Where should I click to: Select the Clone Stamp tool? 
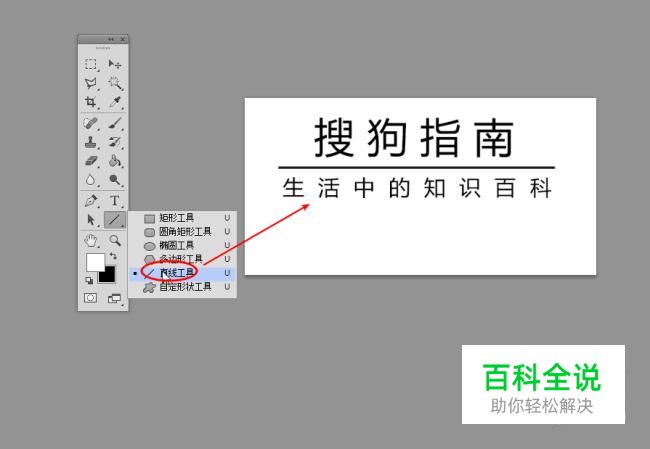click(x=91, y=142)
